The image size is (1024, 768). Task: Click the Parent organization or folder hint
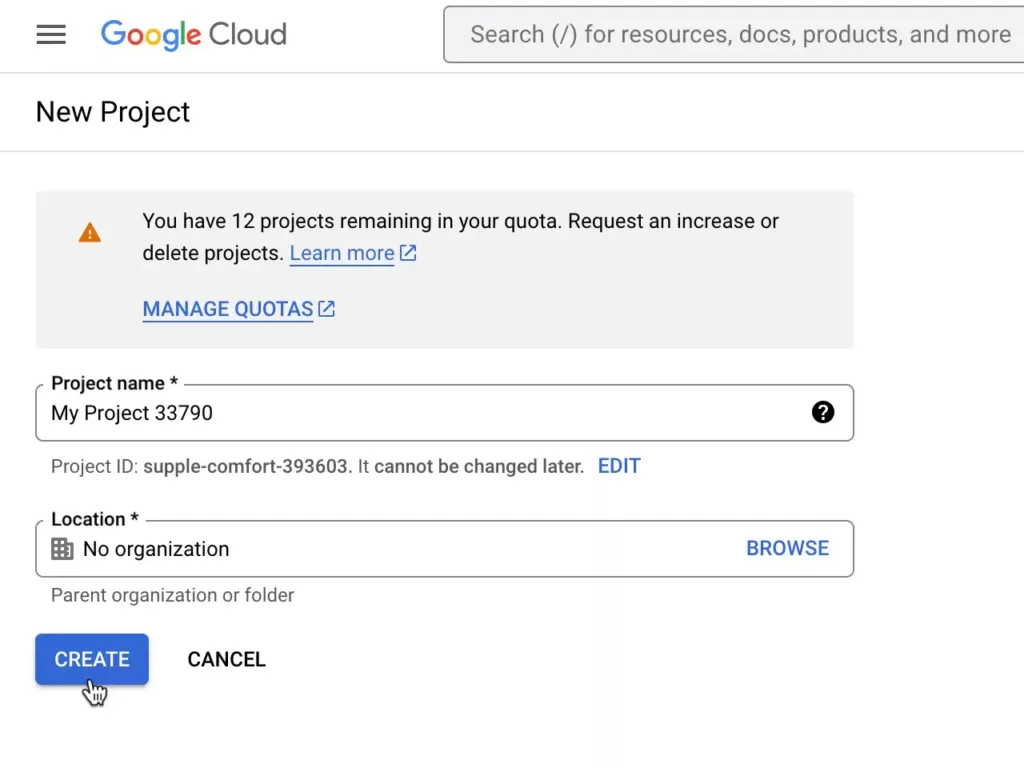(173, 595)
